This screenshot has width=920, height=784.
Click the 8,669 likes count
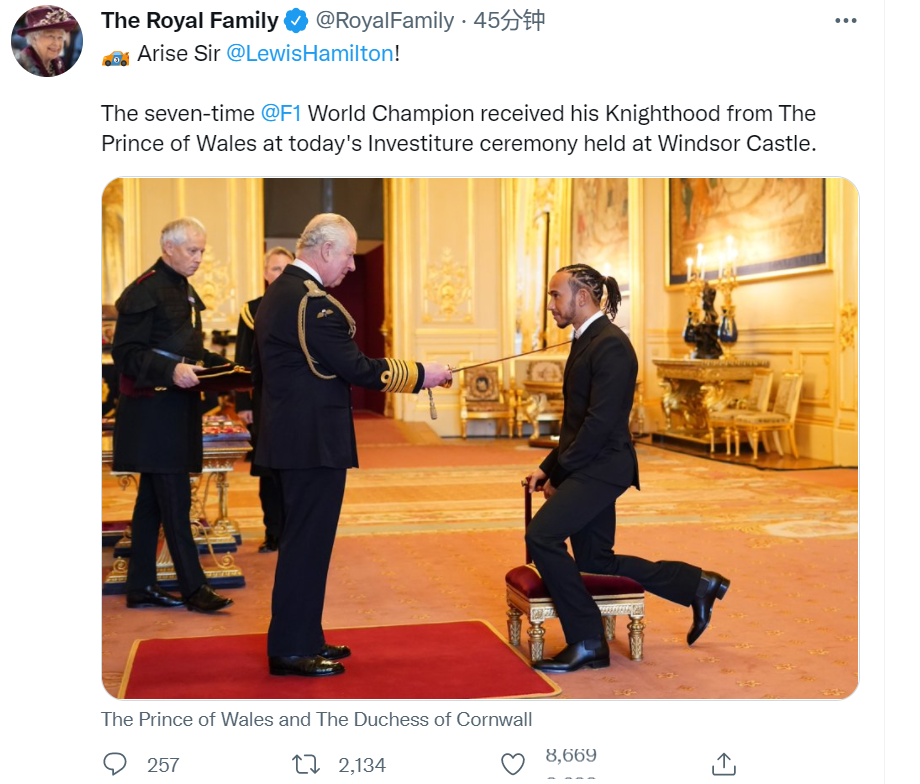(571, 756)
